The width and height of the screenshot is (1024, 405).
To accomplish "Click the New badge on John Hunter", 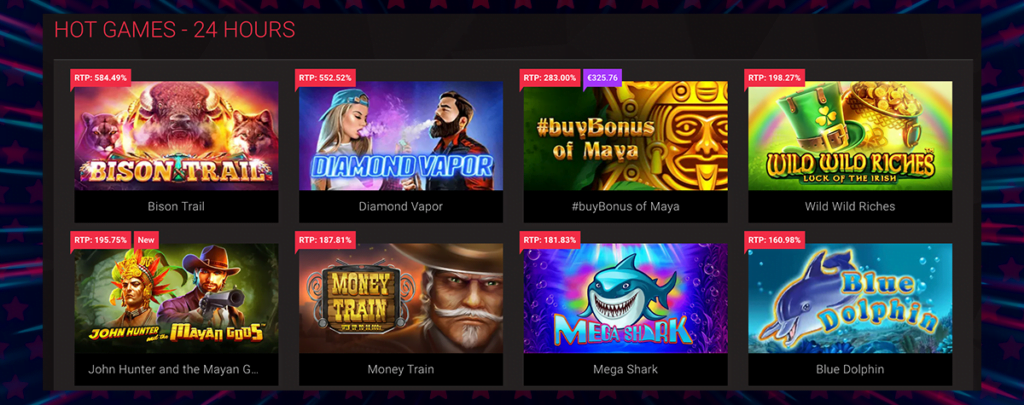I will point(147,240).
